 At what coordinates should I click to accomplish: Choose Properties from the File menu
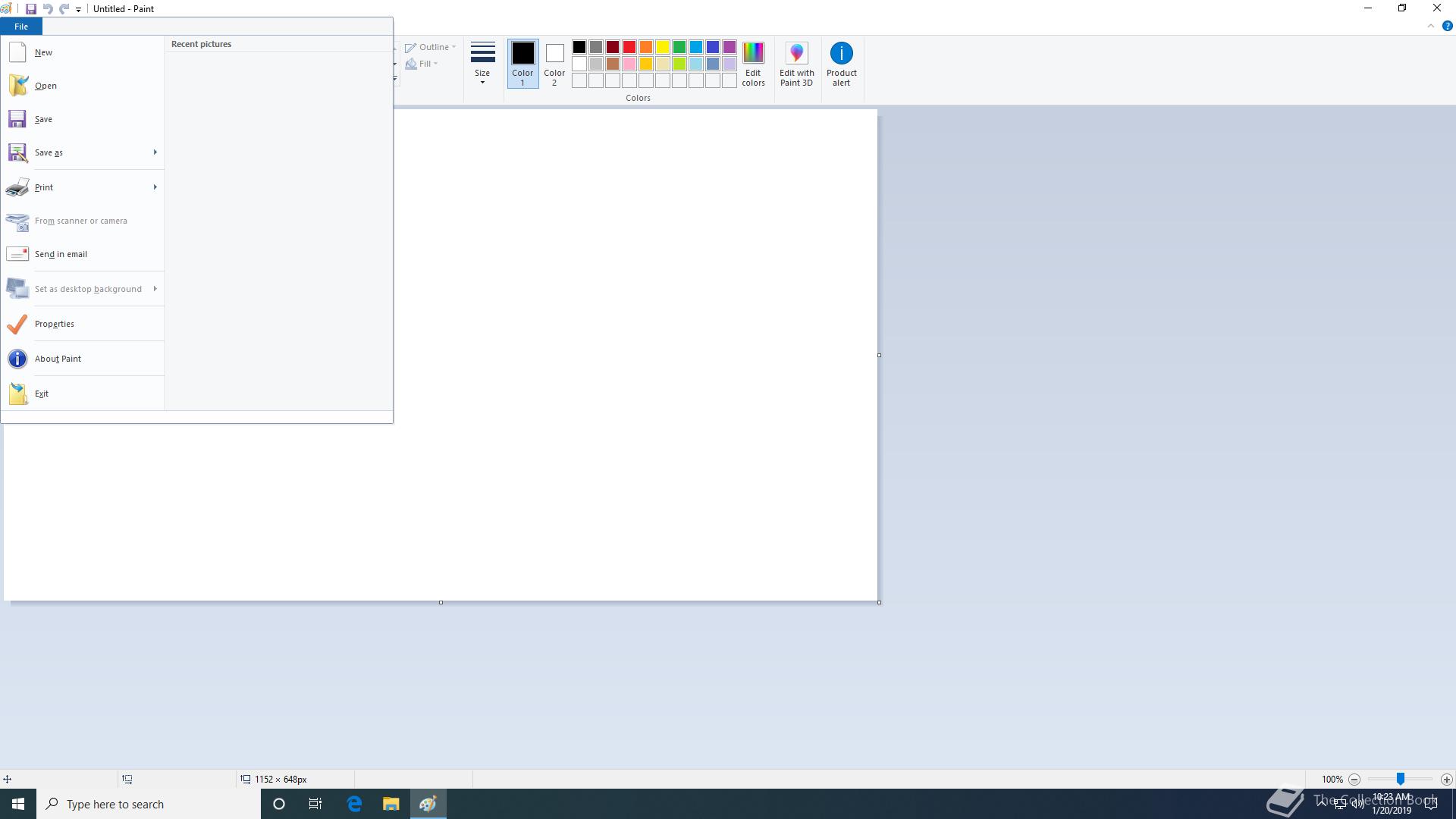click(83, 324)
